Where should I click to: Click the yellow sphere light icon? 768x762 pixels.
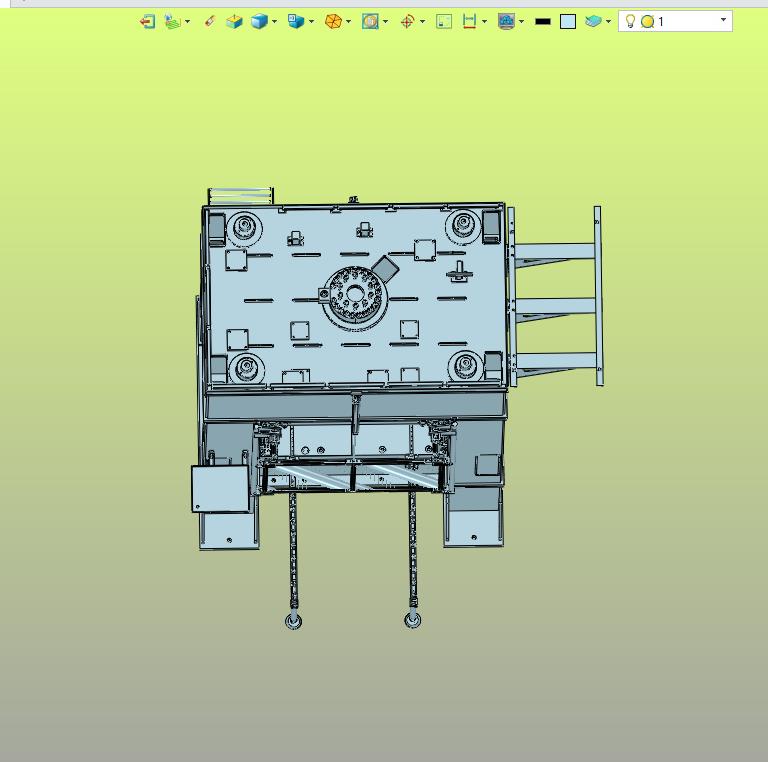coord(648,22)
